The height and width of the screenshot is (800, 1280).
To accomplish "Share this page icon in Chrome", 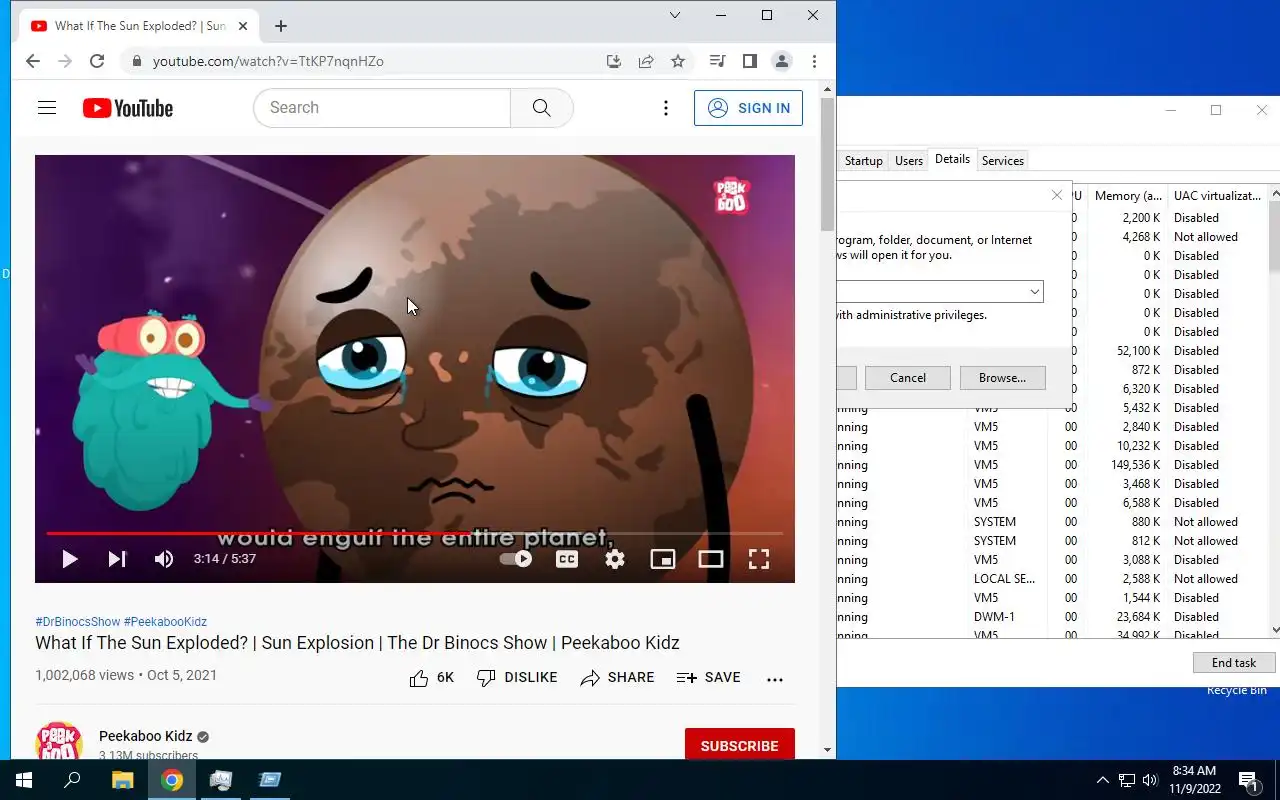I will pos(646,61).
